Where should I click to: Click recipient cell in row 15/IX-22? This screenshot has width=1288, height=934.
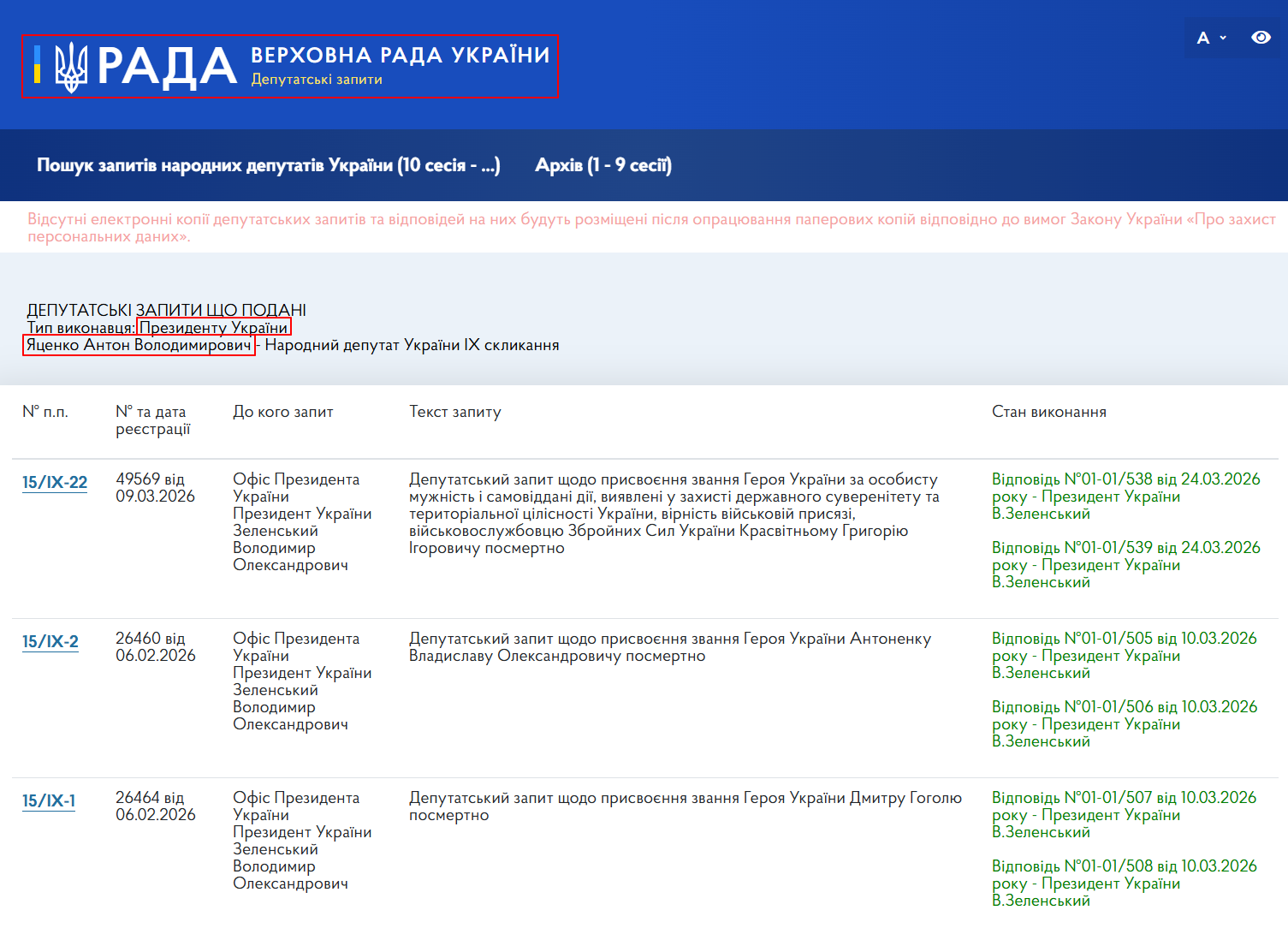point(302,522)
